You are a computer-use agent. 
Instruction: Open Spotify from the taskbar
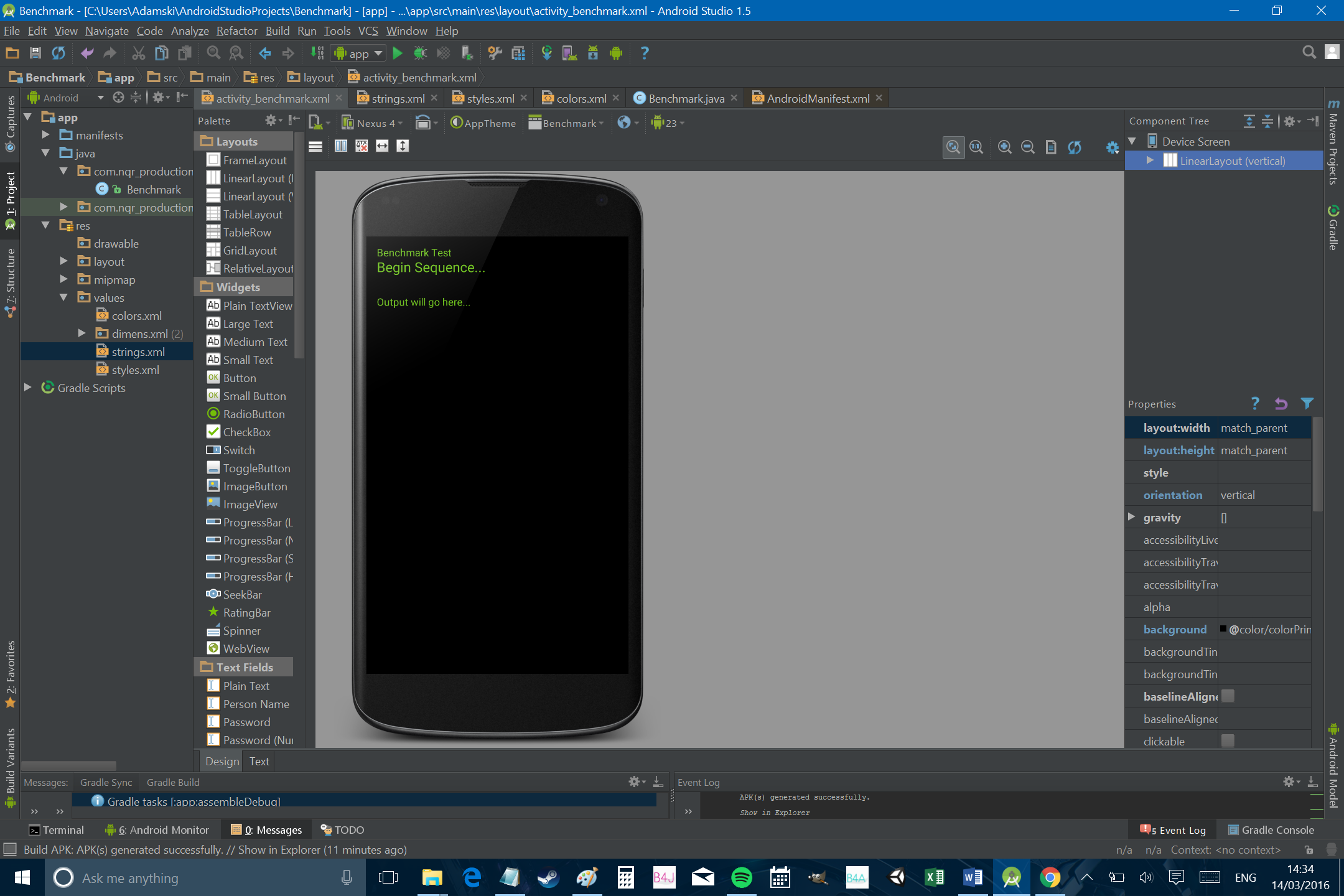pyautogui.click(x=741, y=877)
